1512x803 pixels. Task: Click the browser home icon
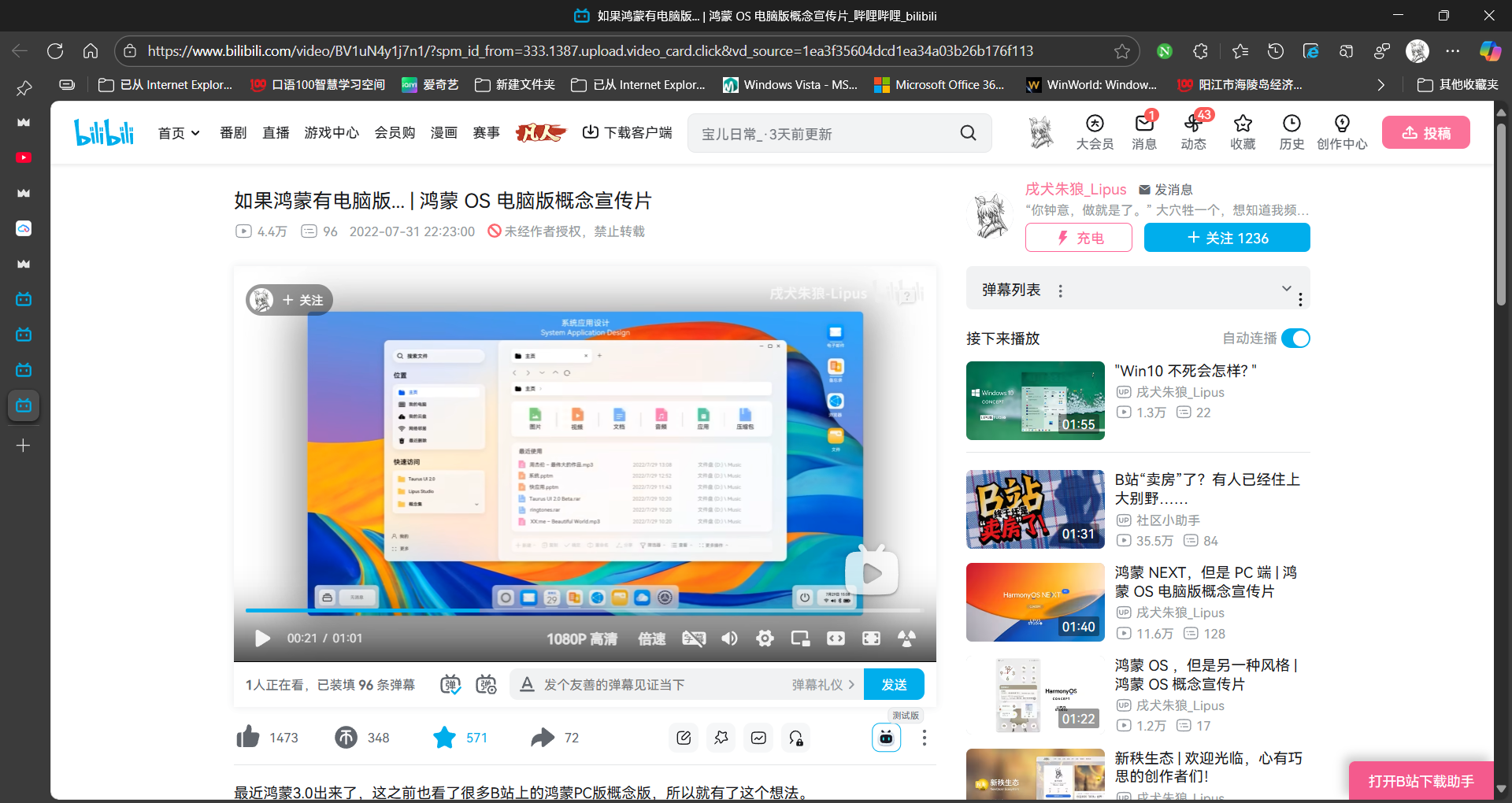[91, 51]
